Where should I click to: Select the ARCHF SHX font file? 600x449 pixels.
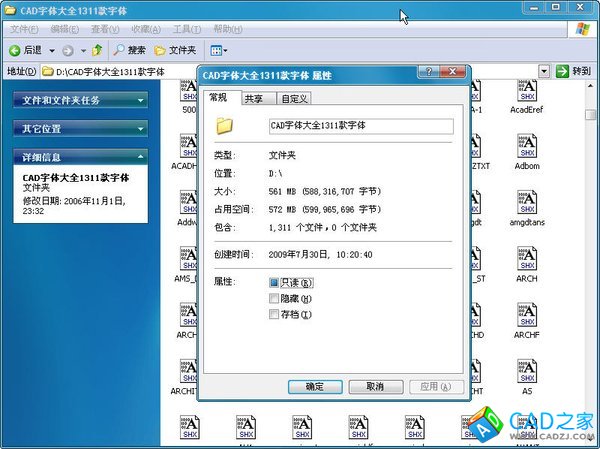(x=527, y=320)
